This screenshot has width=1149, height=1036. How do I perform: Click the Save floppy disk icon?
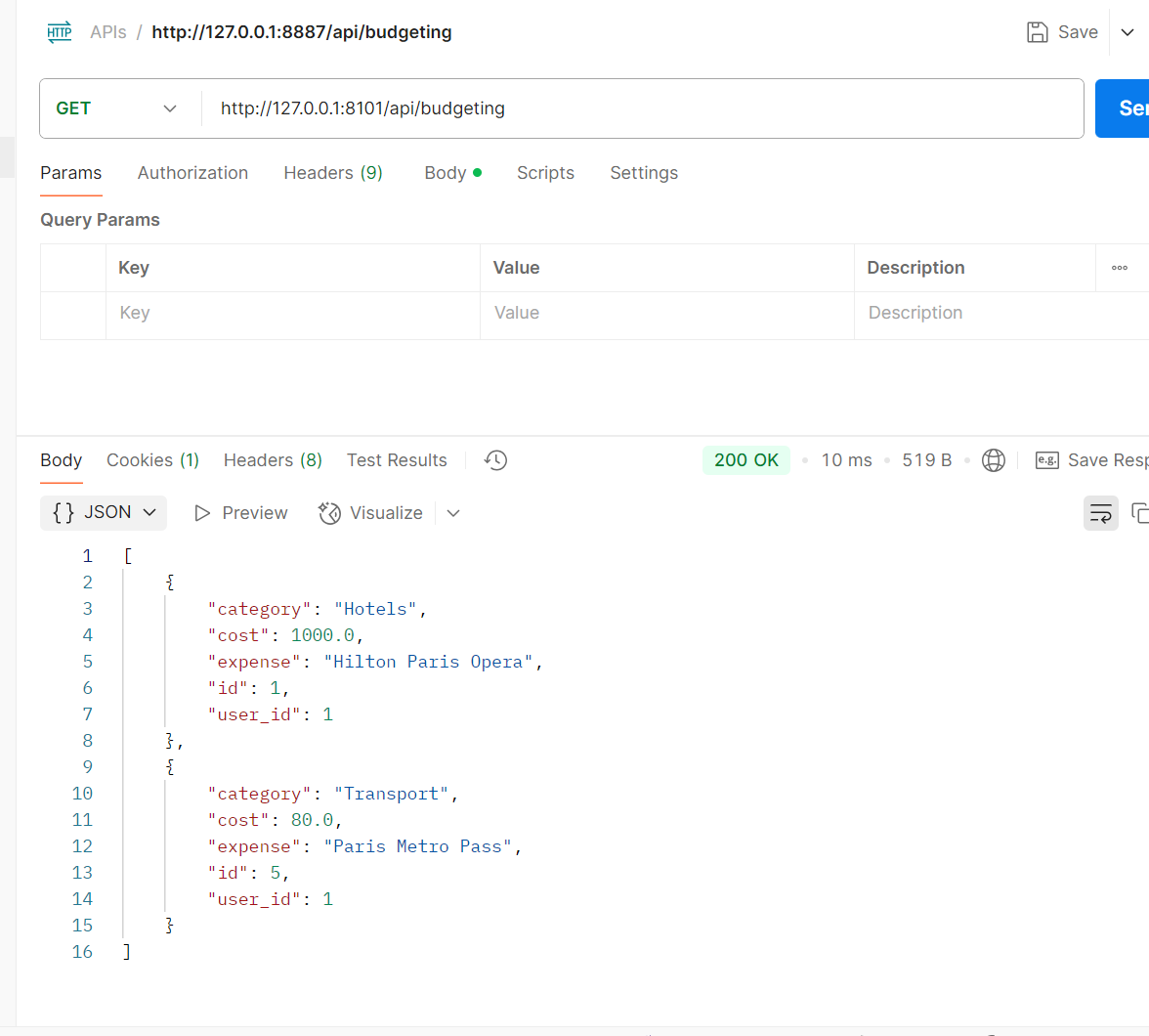click(x=1037, y=32)
